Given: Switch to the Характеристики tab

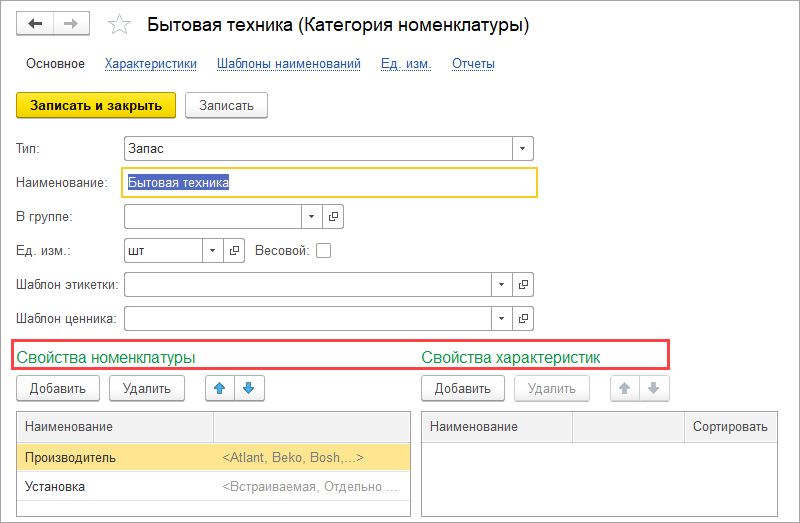Looking at the screenshot, I should [150, 64].
